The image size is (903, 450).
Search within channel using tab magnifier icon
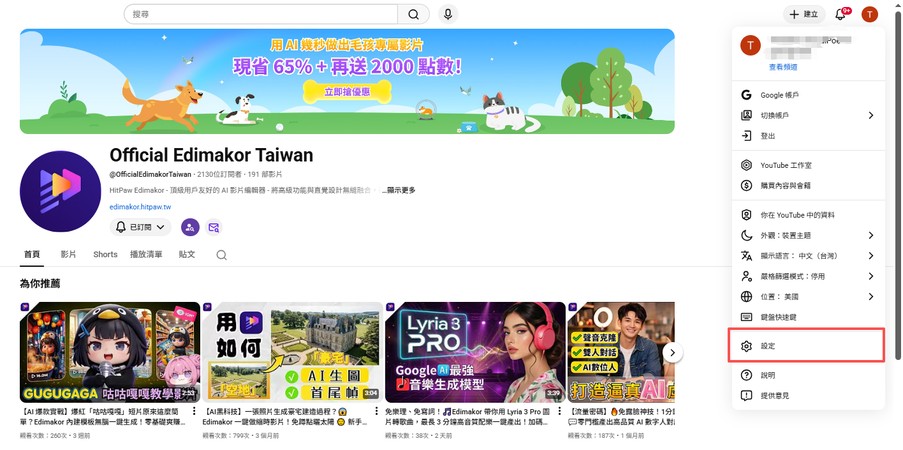[x=221, y=255]
